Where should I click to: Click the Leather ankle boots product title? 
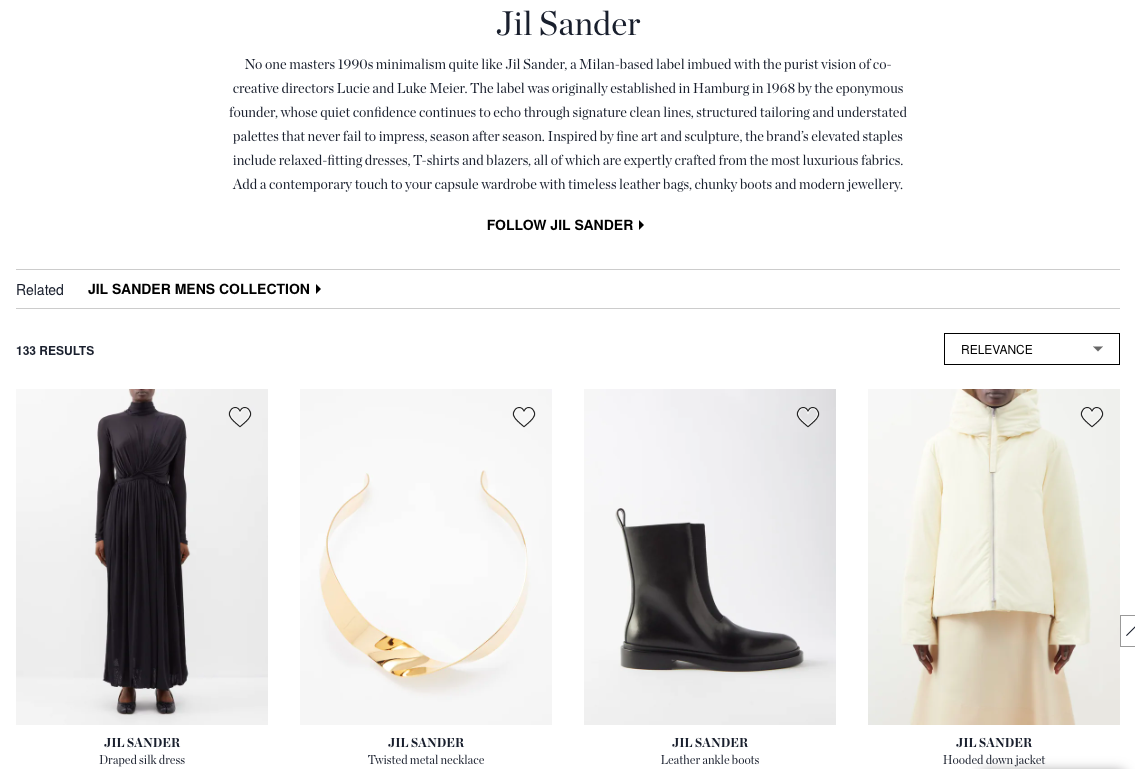[709, 760]
